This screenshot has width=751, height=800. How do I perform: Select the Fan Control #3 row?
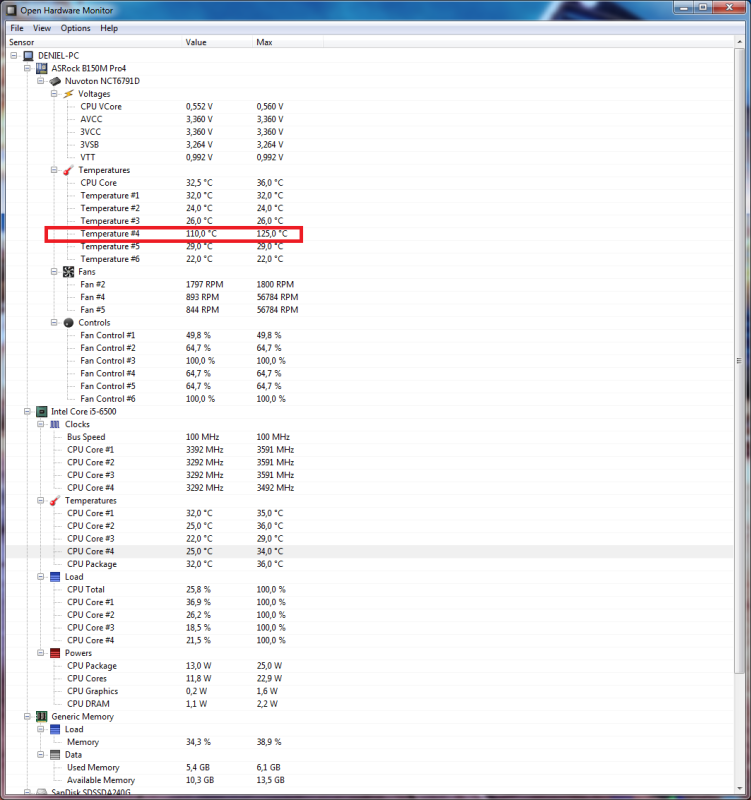click(x=369, y=361)
